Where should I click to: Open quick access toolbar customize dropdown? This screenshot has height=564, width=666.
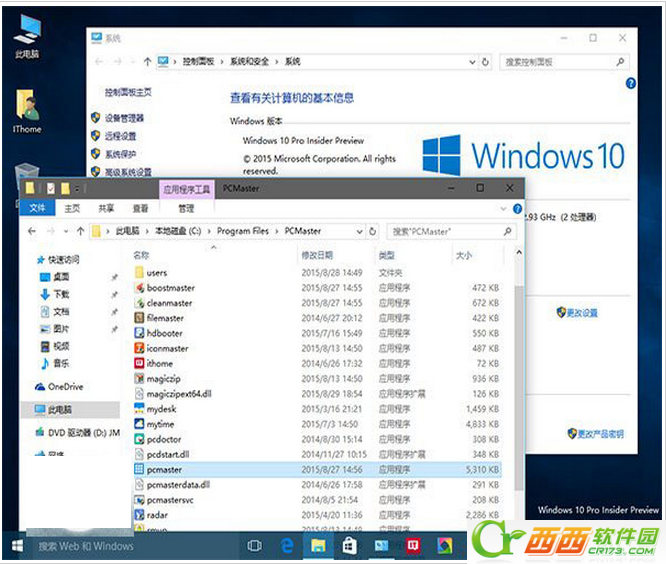coord(77,189)
